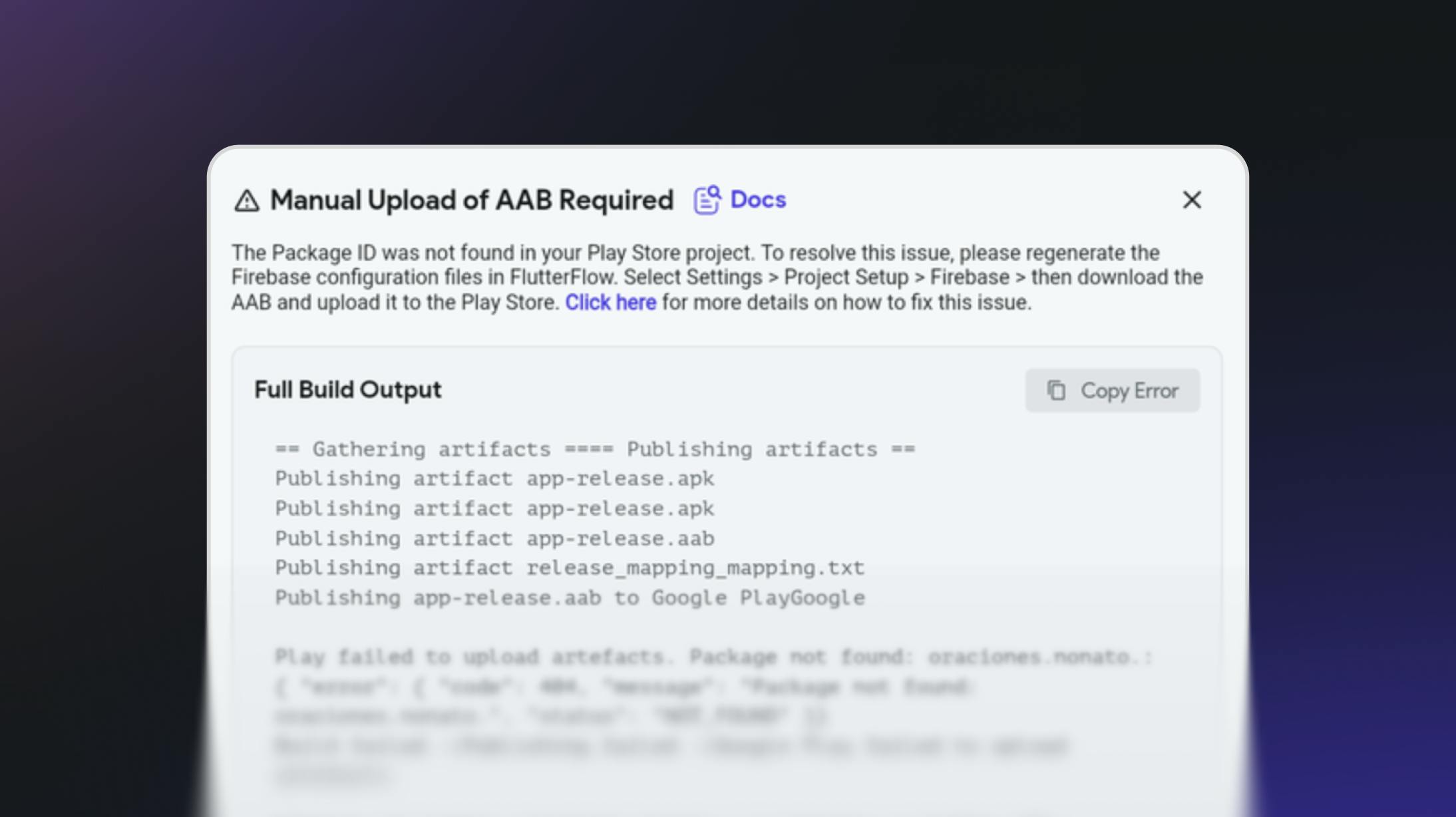
Task: Click the Package ID description paragraph
Action: [716, 277]
